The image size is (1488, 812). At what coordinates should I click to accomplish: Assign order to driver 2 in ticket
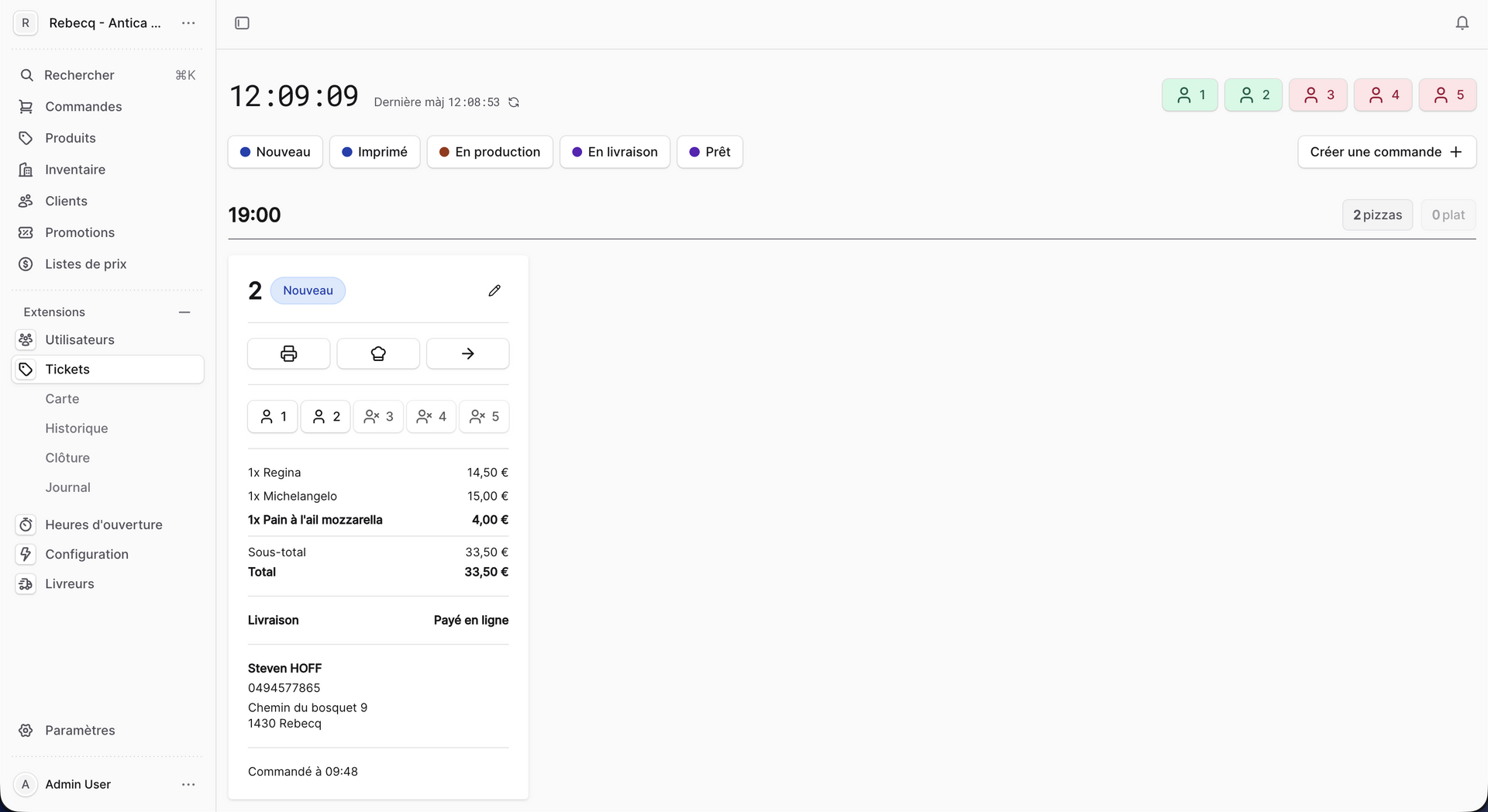pos(325,417)
